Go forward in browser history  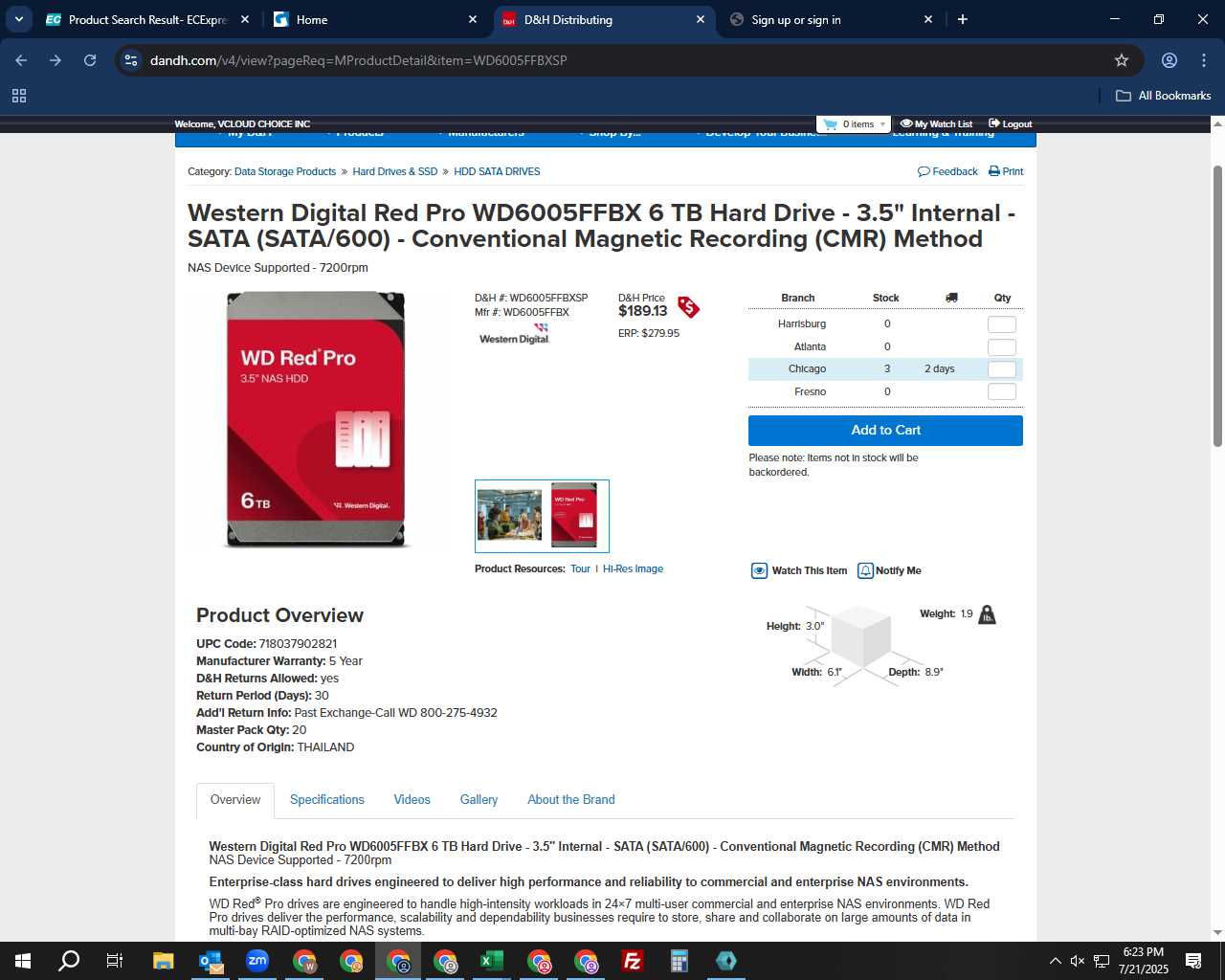point(56,60)
